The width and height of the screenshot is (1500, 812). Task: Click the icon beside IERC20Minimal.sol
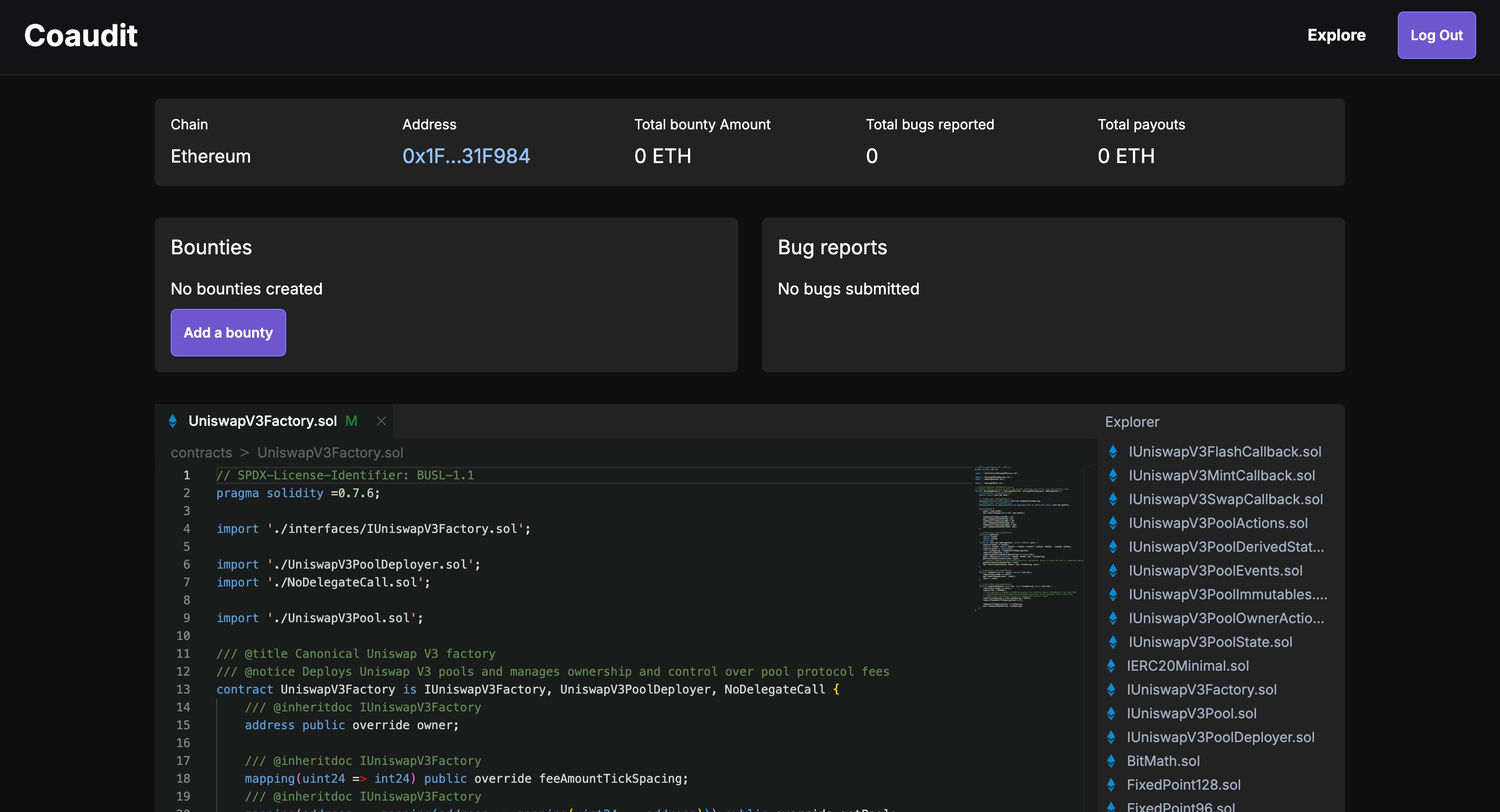tap(1111, 666)
